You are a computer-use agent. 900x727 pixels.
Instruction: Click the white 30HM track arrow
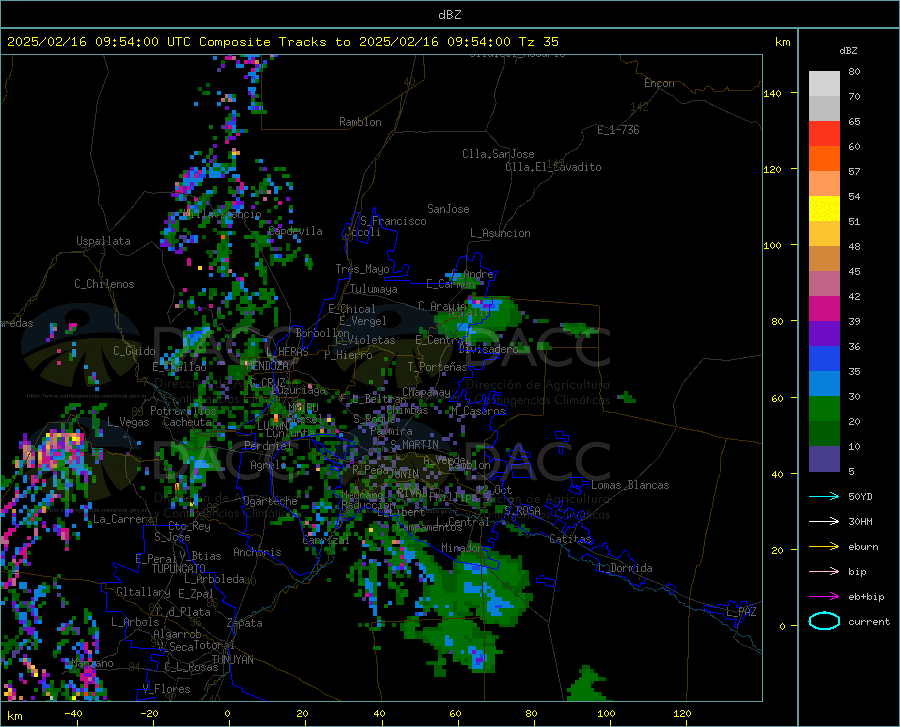[x=824, y=522]
